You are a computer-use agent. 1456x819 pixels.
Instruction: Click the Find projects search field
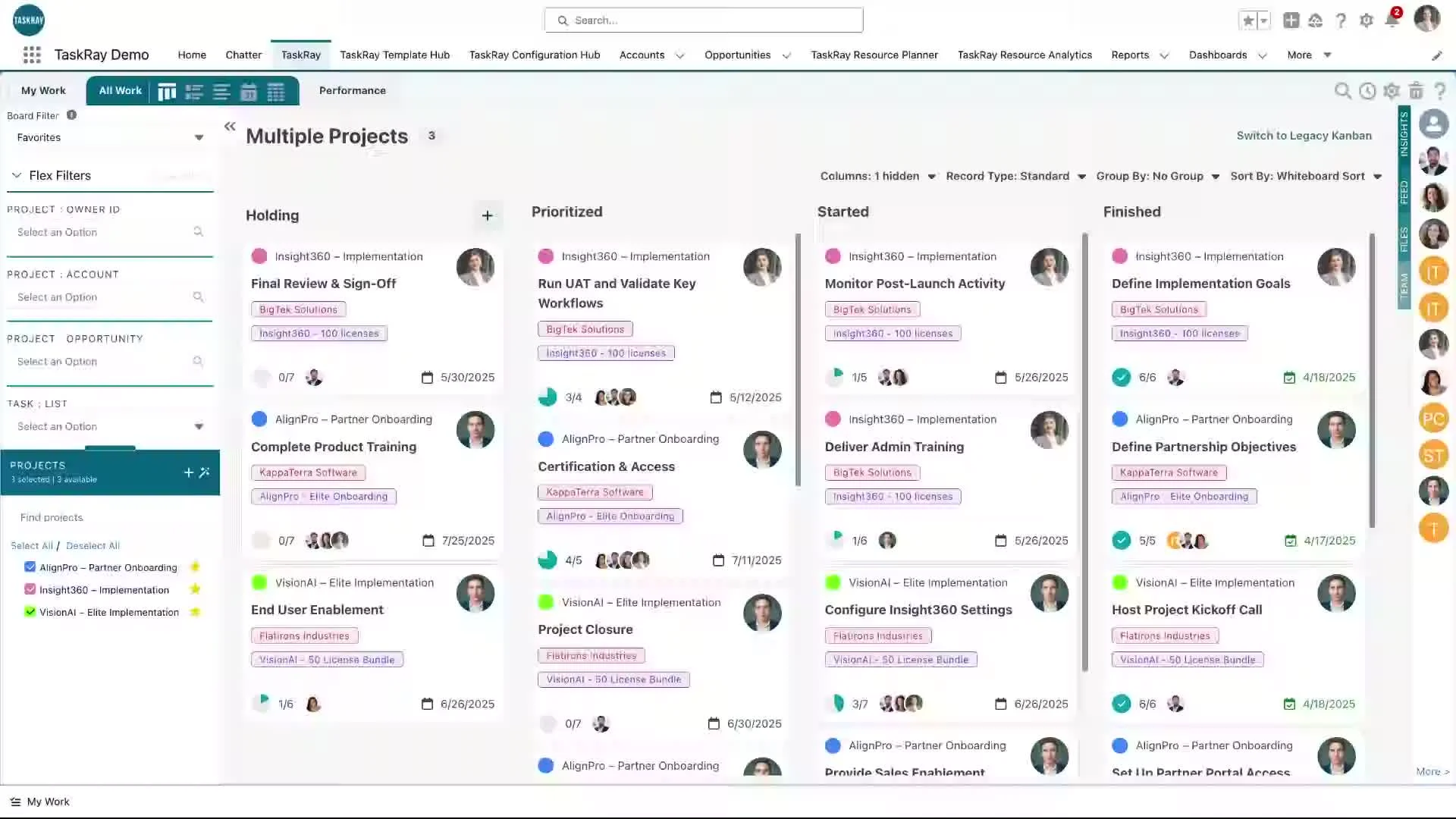point(109,518)
